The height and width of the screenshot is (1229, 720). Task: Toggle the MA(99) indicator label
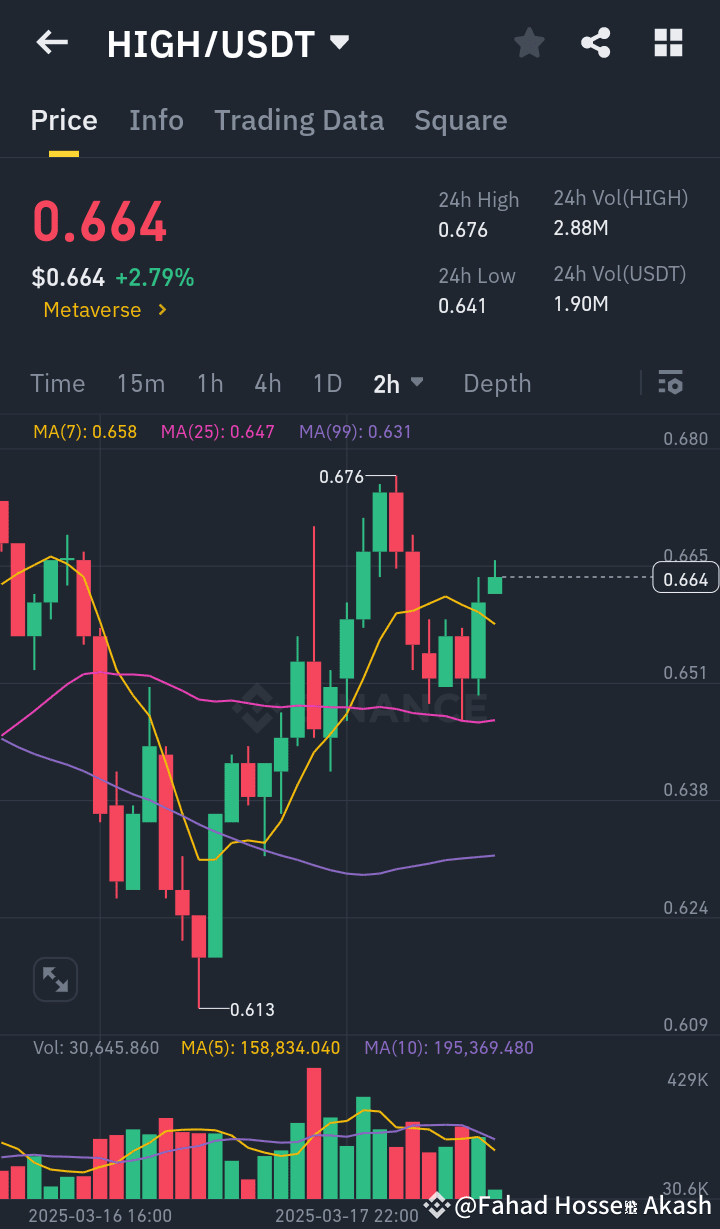355,430
